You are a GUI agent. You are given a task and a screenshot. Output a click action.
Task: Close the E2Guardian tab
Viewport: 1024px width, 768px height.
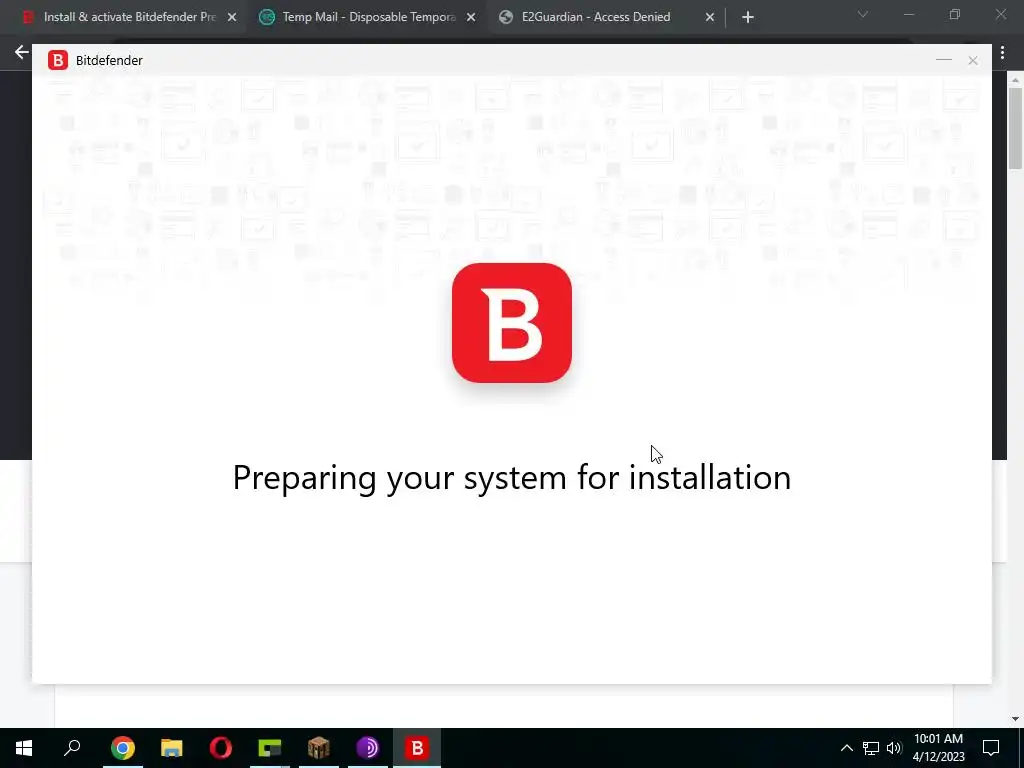click(710, 18)
